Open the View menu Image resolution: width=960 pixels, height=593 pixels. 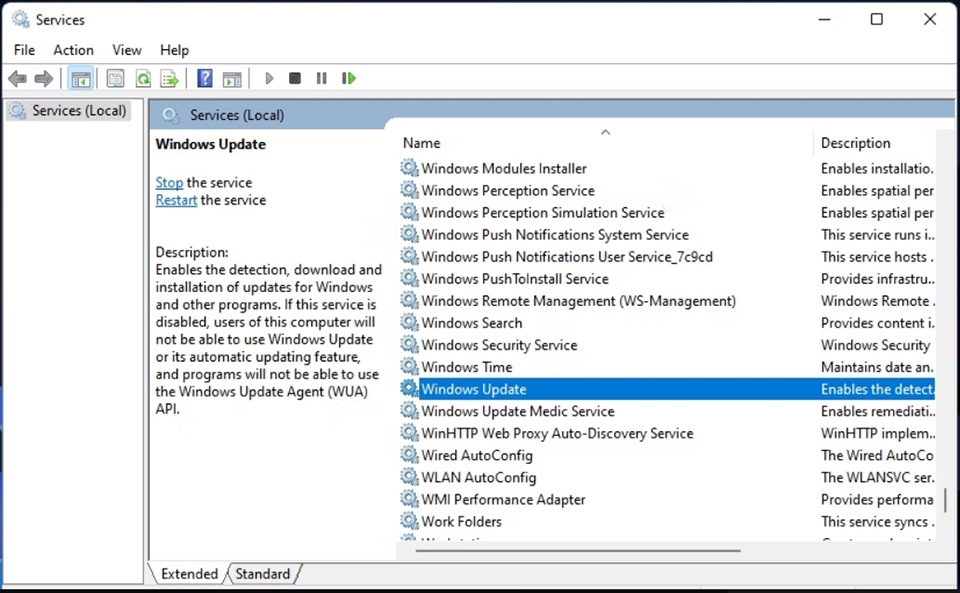(127, 50)
